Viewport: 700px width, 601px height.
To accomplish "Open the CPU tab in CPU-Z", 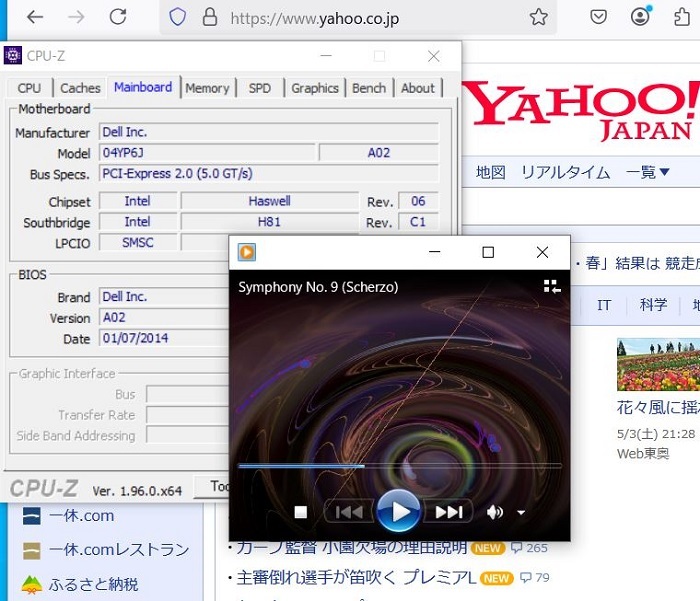I will tap(29, 88).
